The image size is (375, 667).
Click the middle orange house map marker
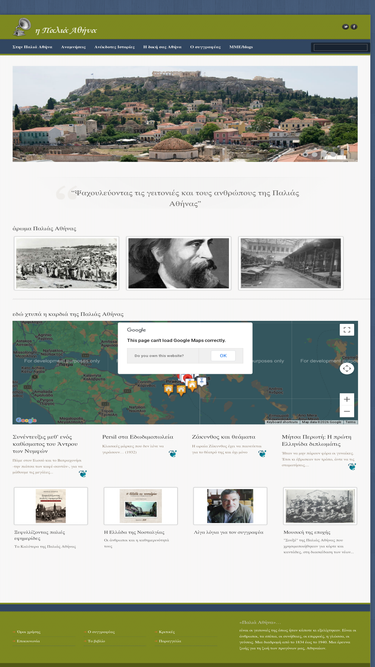pos(182,390)
